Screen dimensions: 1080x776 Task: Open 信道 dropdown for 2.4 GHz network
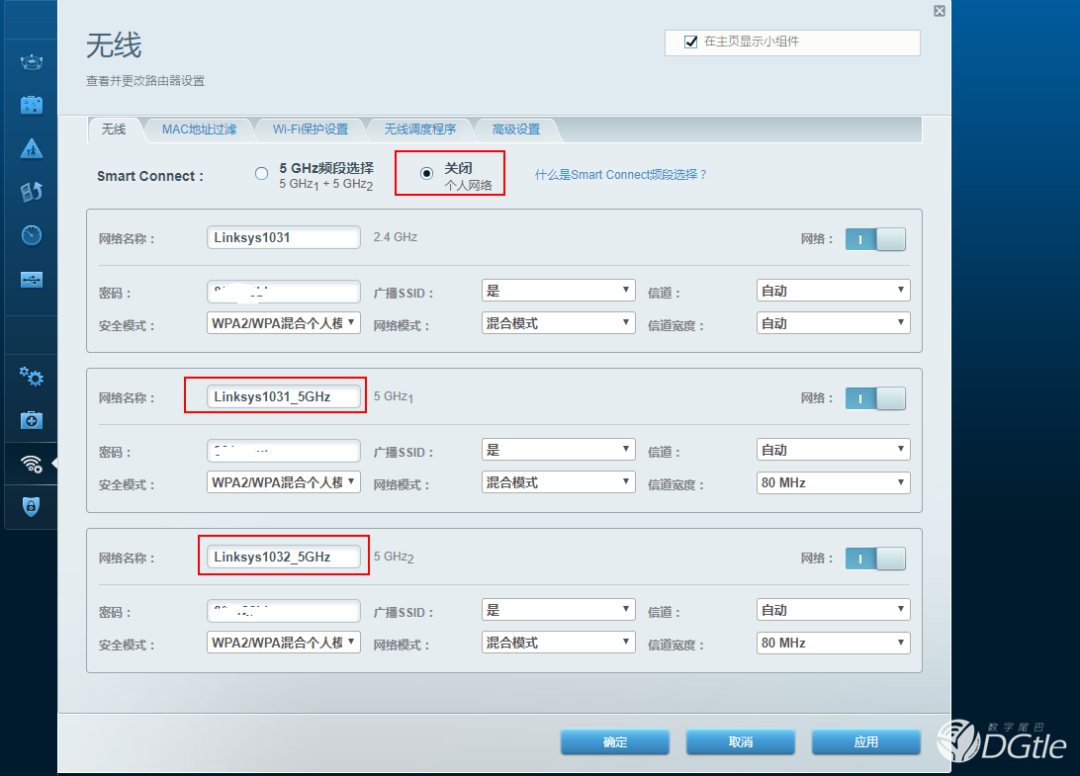tap(833, 290)
